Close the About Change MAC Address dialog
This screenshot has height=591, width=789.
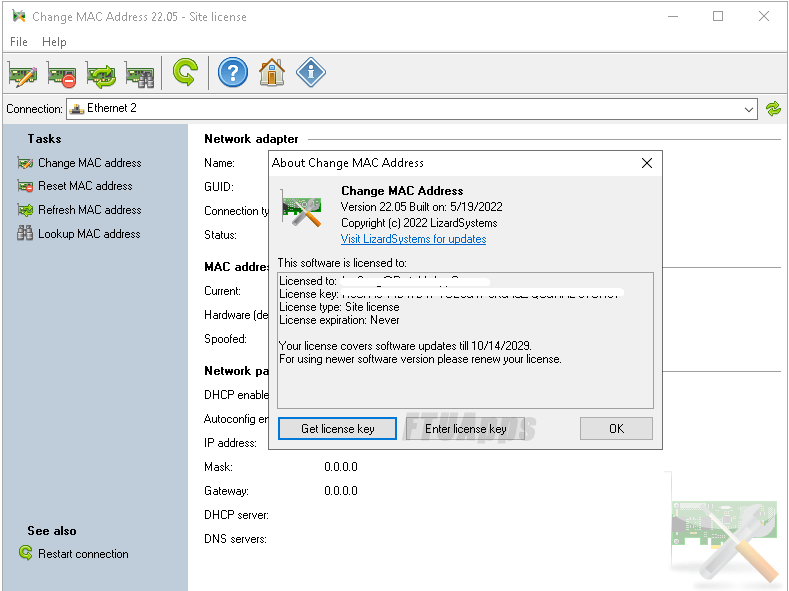click(x=647, y=163)
